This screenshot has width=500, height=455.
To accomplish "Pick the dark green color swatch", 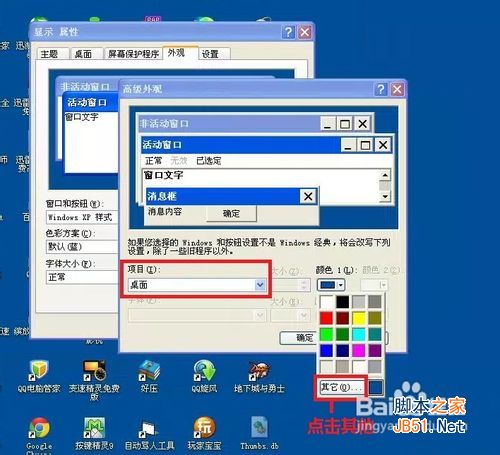I will point(343,334).
